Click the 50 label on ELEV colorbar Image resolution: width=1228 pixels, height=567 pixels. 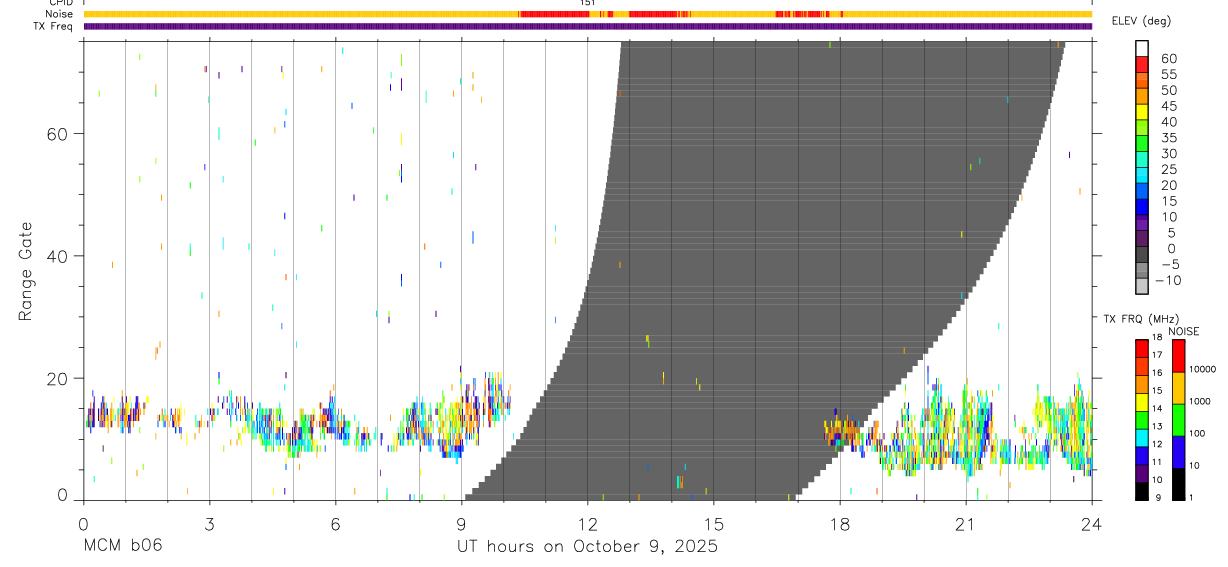point(1168,90)
